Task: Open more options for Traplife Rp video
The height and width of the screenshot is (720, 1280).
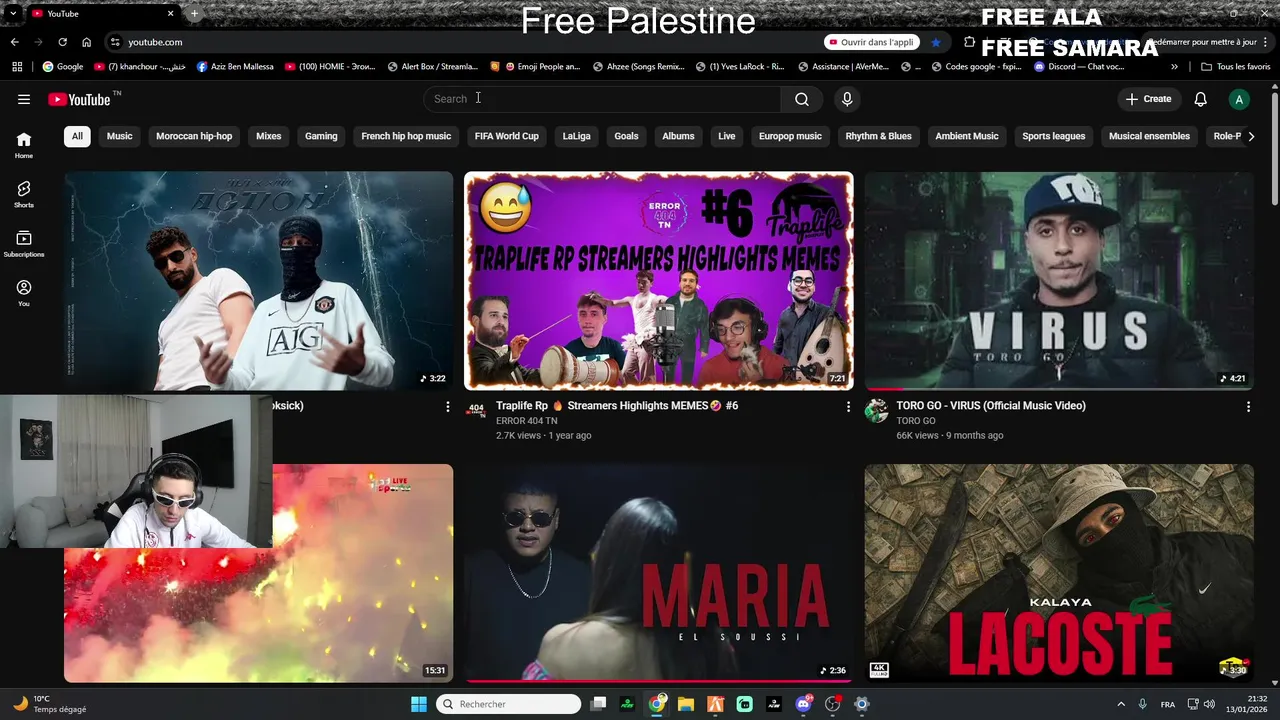Action: click(x=848, y=407)
